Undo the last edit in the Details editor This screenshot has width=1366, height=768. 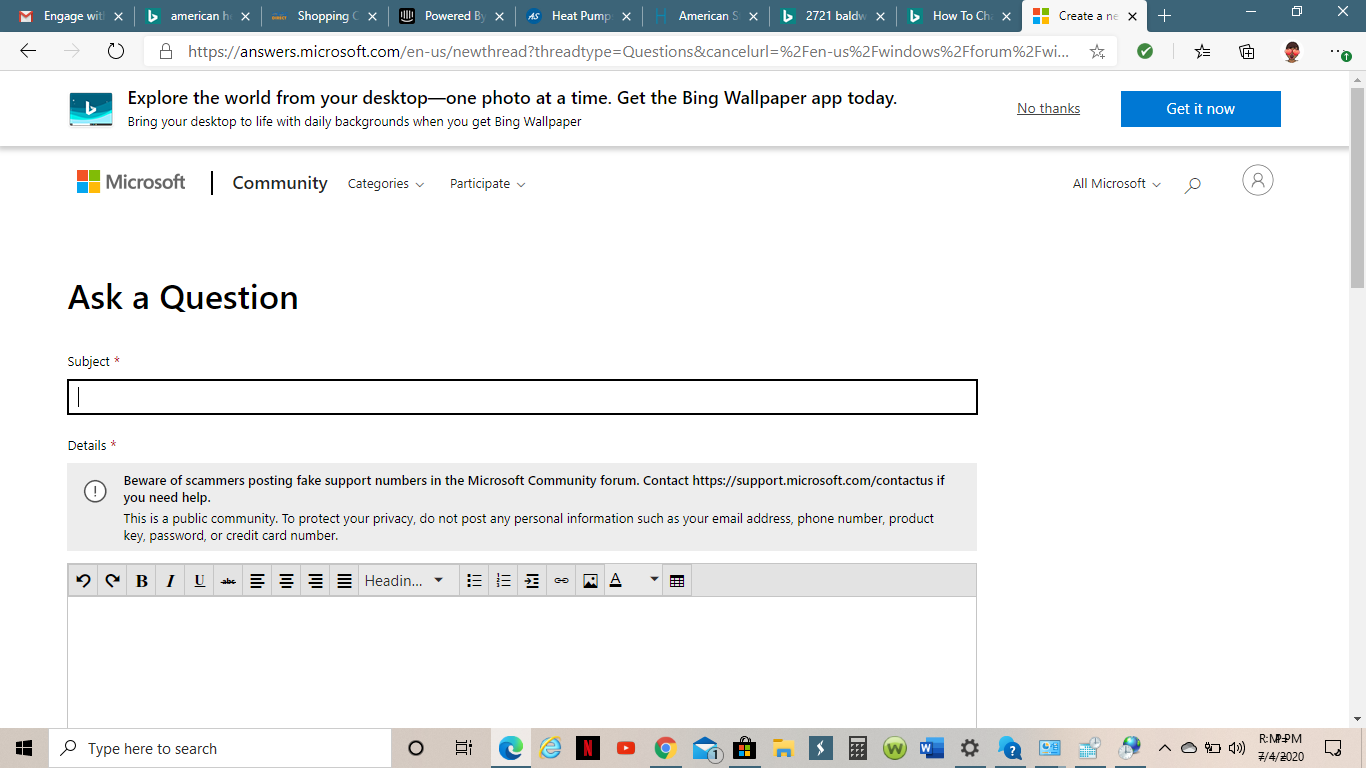[83, 581]
